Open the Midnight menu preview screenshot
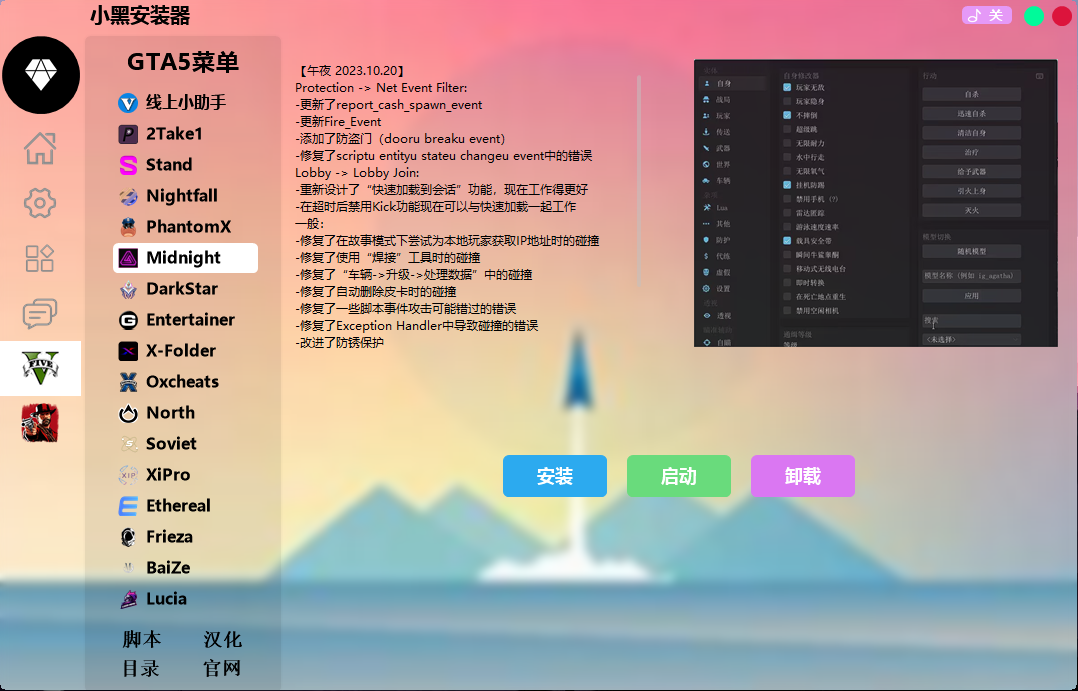Screen dimensions: 1078x691 tap(876, 203)
